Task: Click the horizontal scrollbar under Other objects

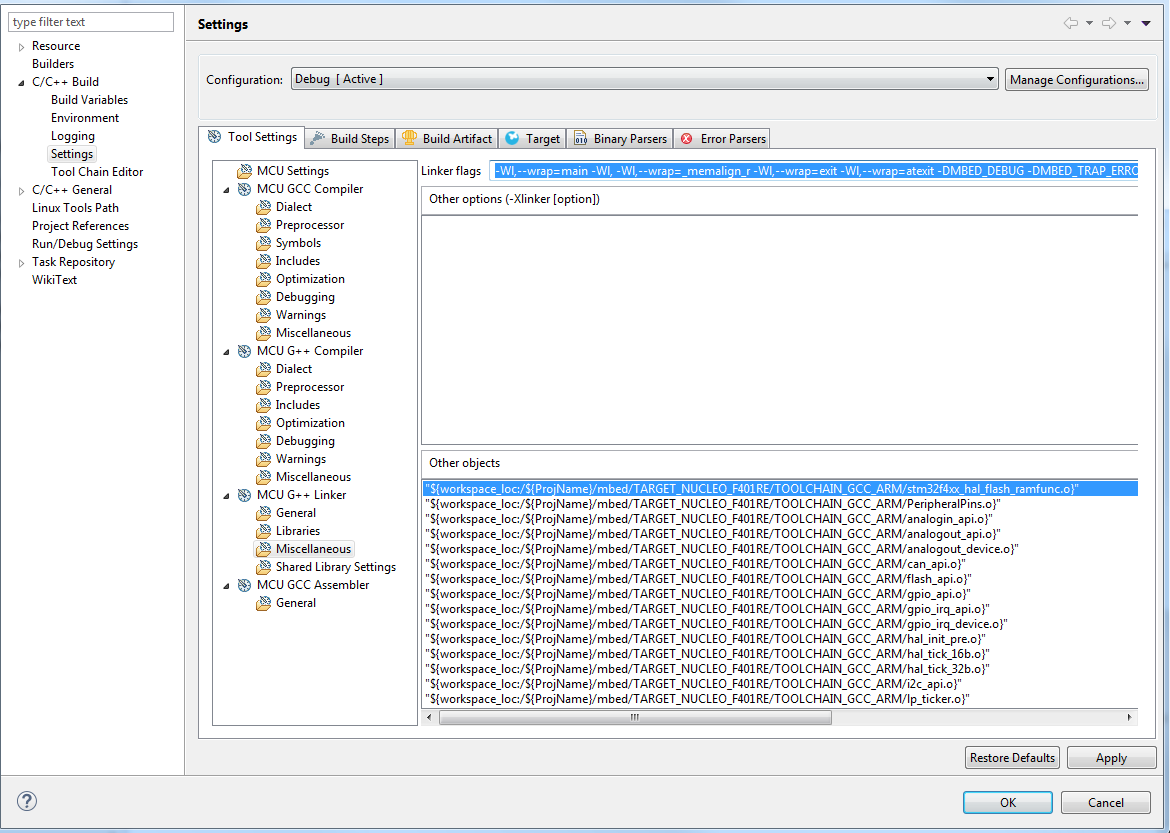Action: point(634,718)
